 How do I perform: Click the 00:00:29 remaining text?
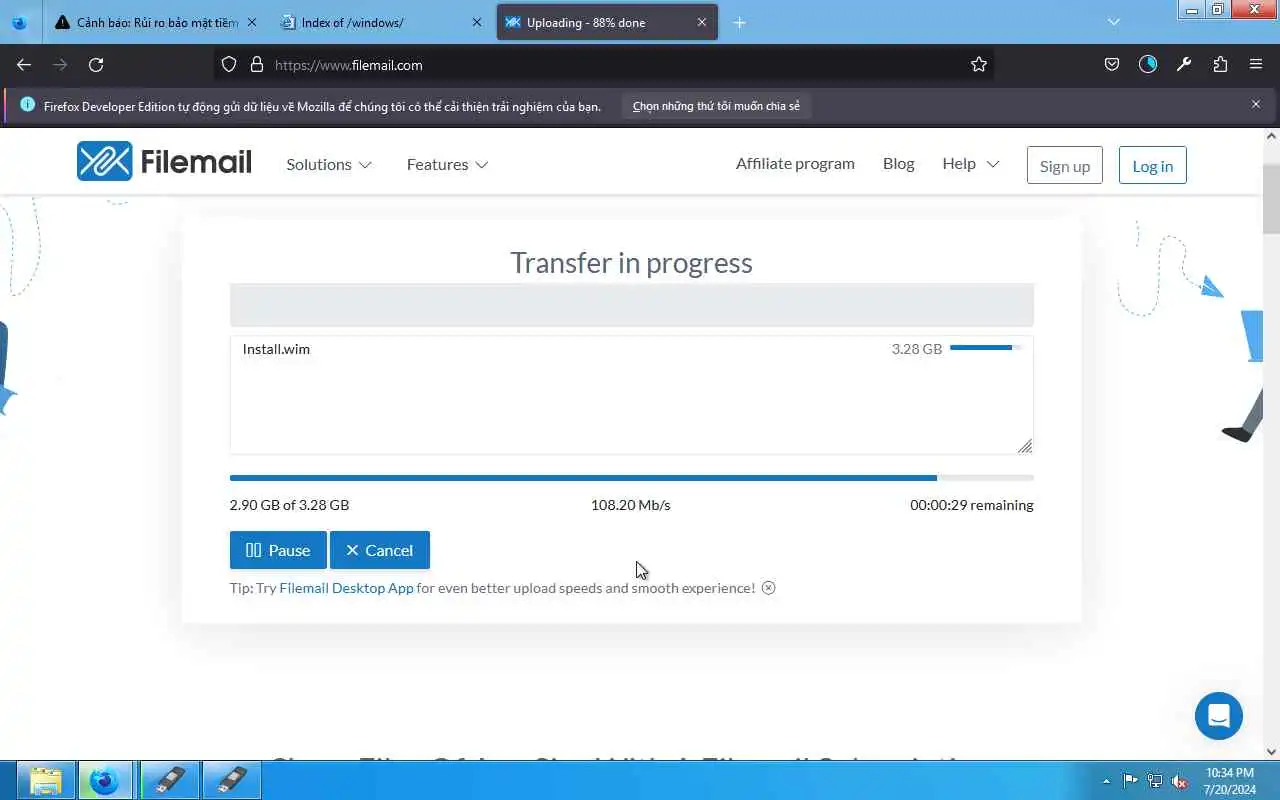coord(972,505)
